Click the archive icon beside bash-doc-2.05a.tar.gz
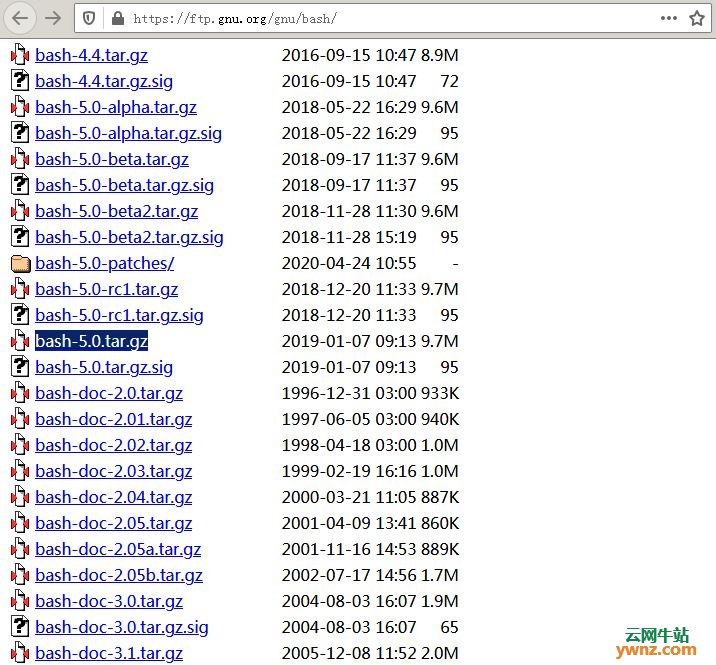This screenshot has height=665, width=716. (20, 549)
